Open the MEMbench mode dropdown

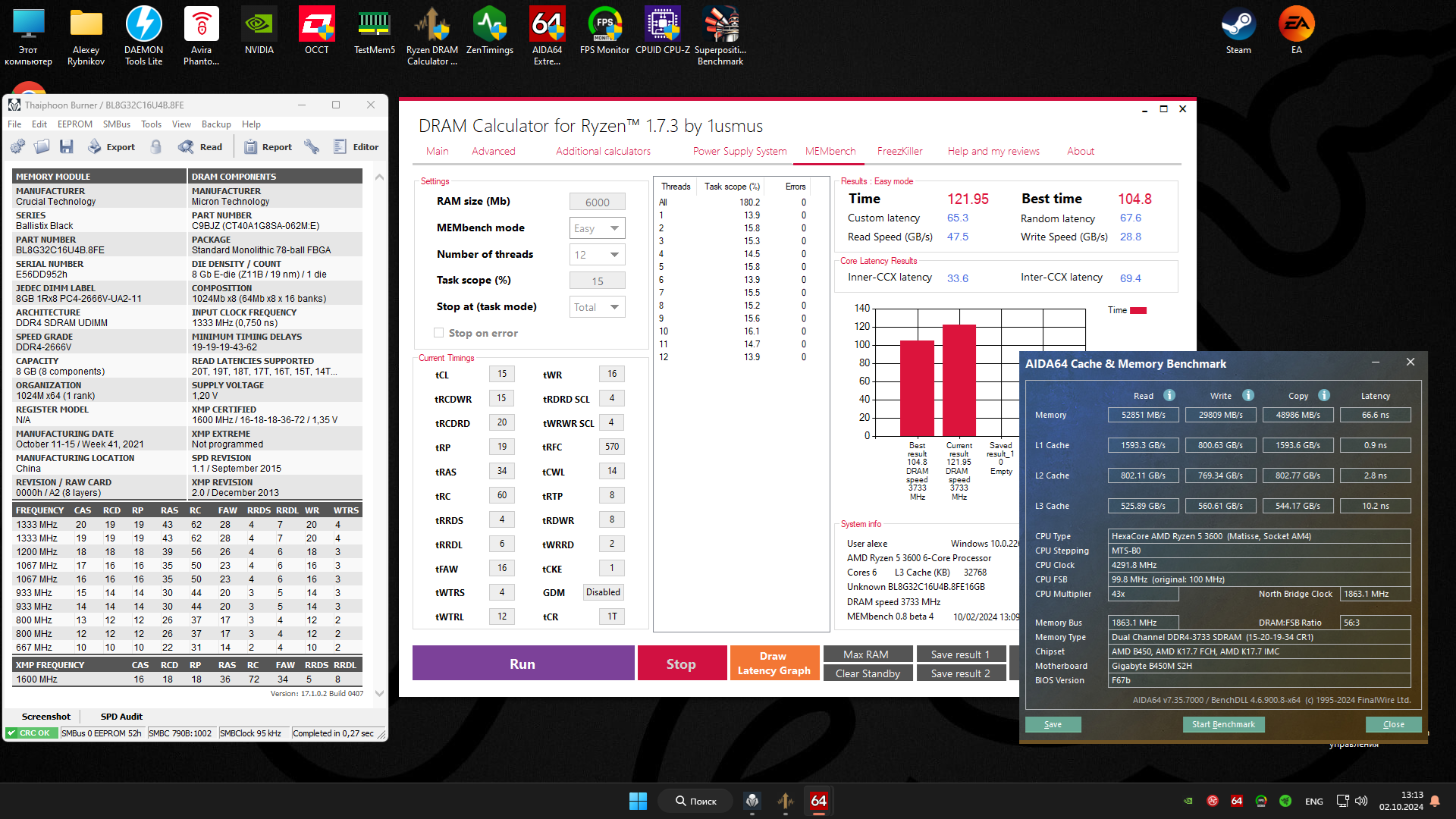pos(597,228)
